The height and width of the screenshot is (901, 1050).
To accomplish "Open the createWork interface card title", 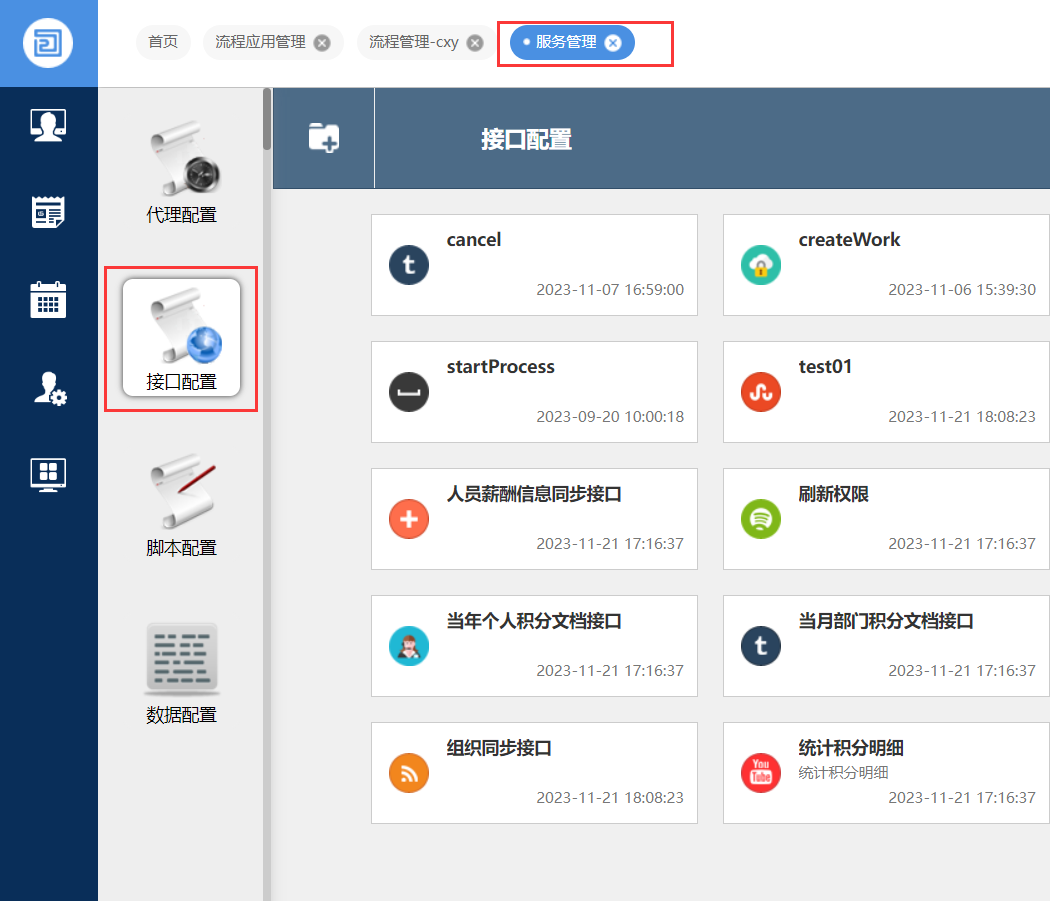I will pyautogui.click(x=849, y=240).
